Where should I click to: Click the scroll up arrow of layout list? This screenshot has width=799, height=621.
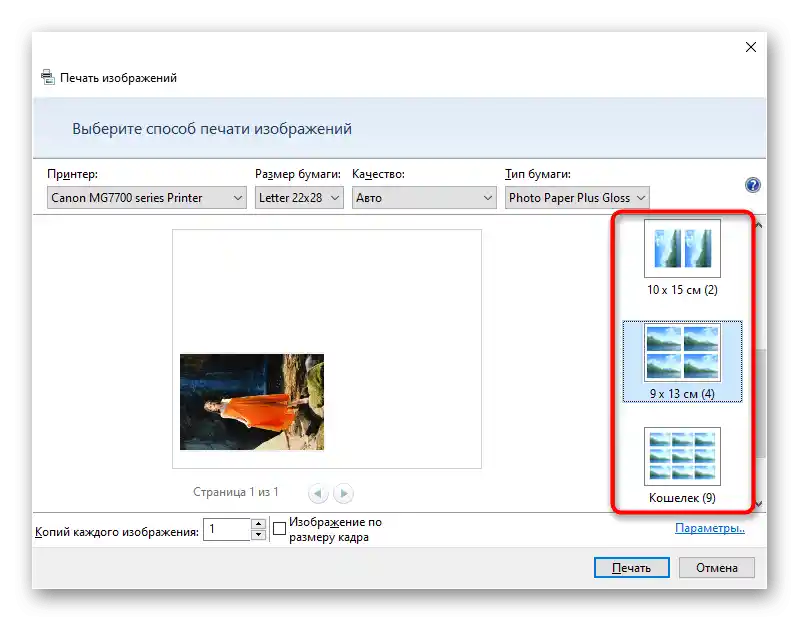click(759, 225)
